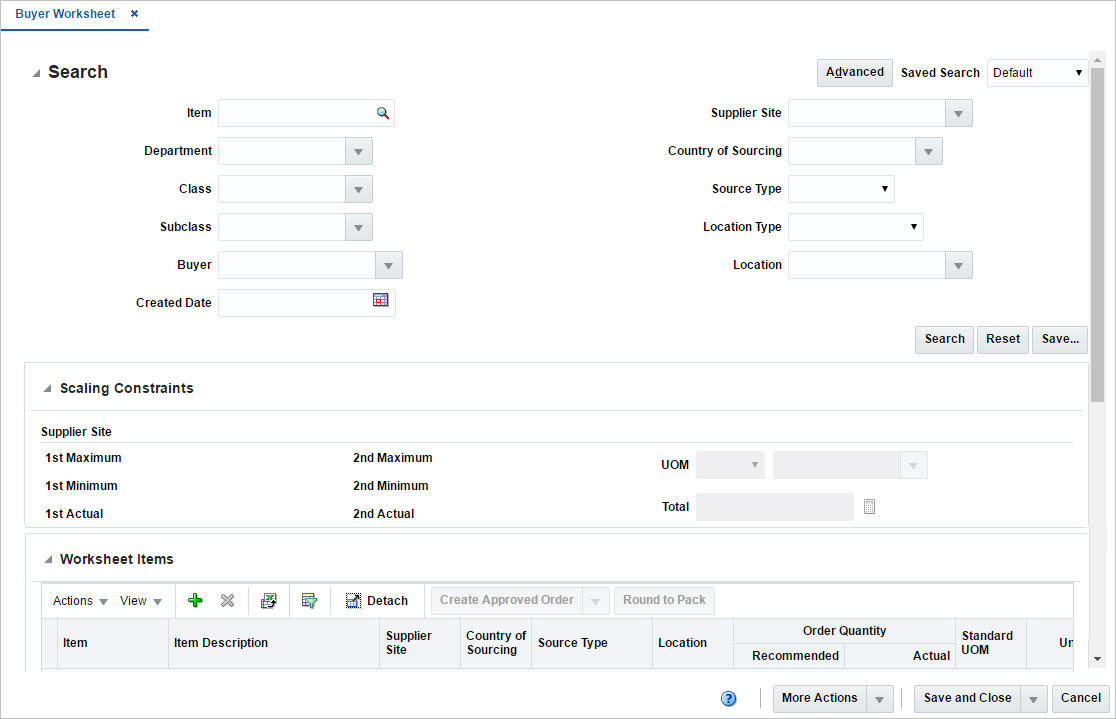Click Save and Close
Viewport: 1116px width, 719px height.
967,698
